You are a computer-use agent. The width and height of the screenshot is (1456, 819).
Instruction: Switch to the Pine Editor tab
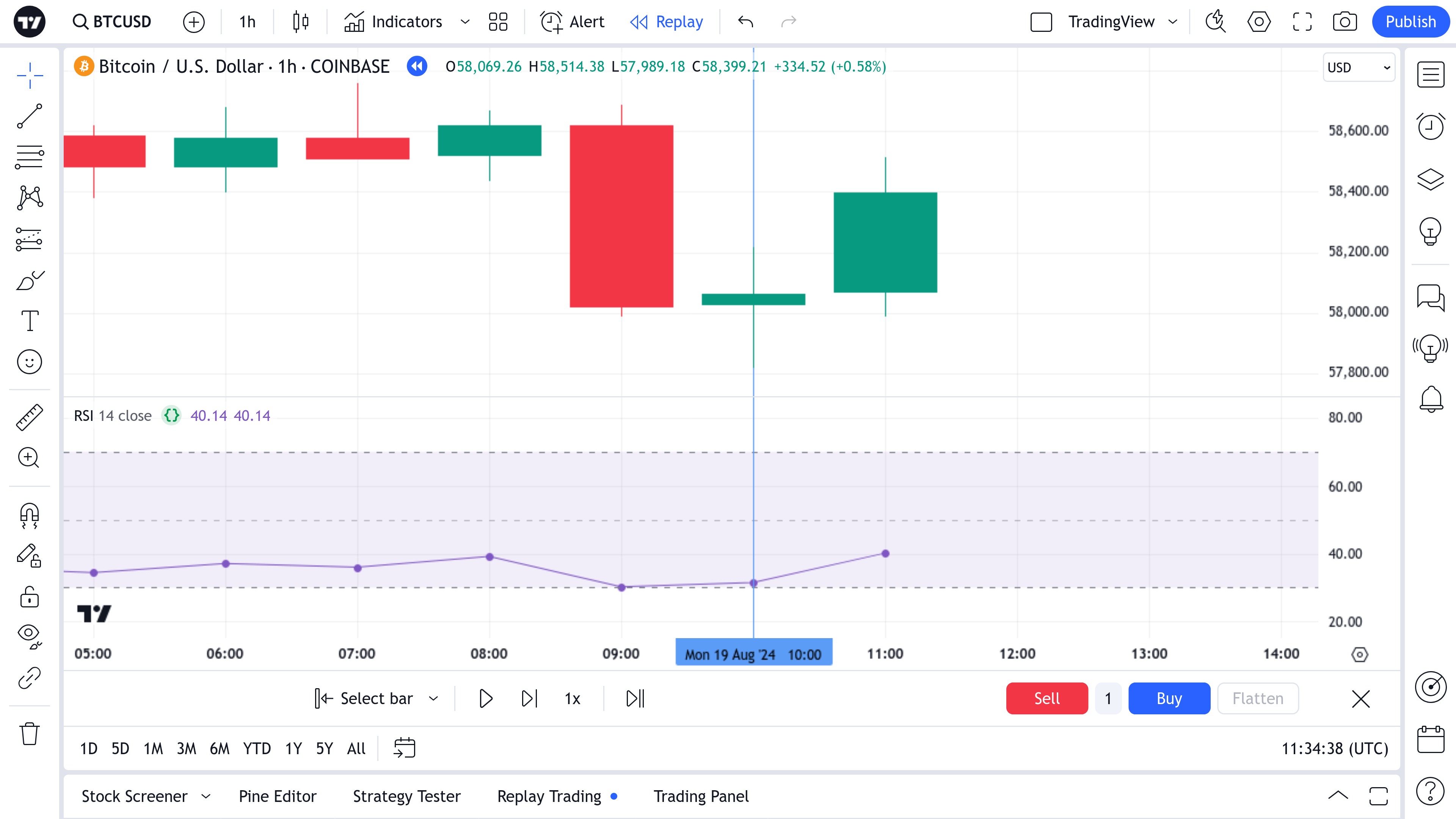click(277, 796)
